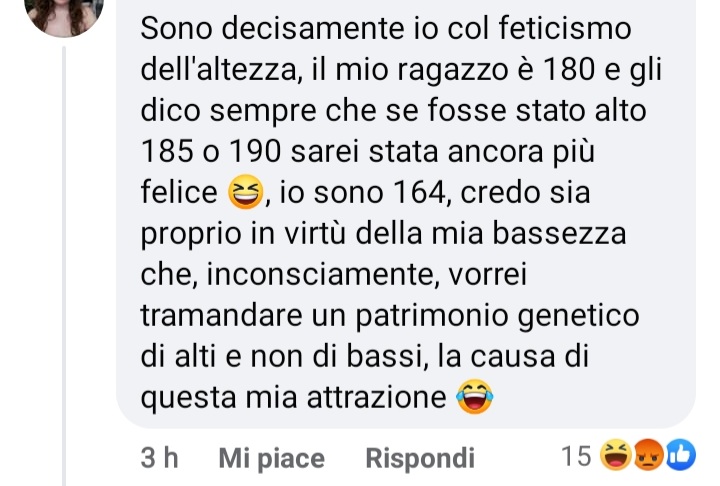The width and height of the screenshot is (720, 486).
Task: Click the laughing Haha reaction icon
Action: click(x=616, y=455)
